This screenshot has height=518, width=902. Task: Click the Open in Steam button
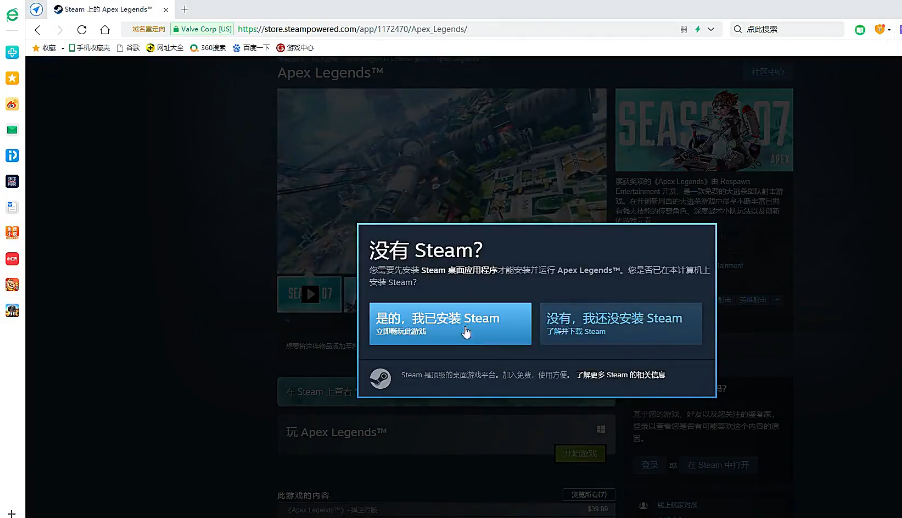(x=719, y=465)
